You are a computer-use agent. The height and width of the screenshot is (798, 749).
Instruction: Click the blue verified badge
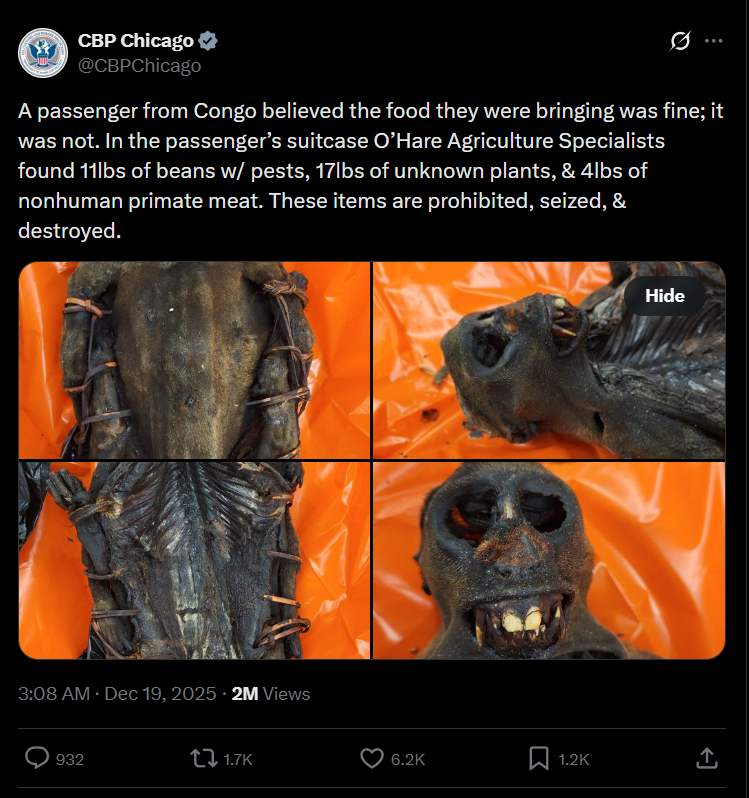pos(208,41)
